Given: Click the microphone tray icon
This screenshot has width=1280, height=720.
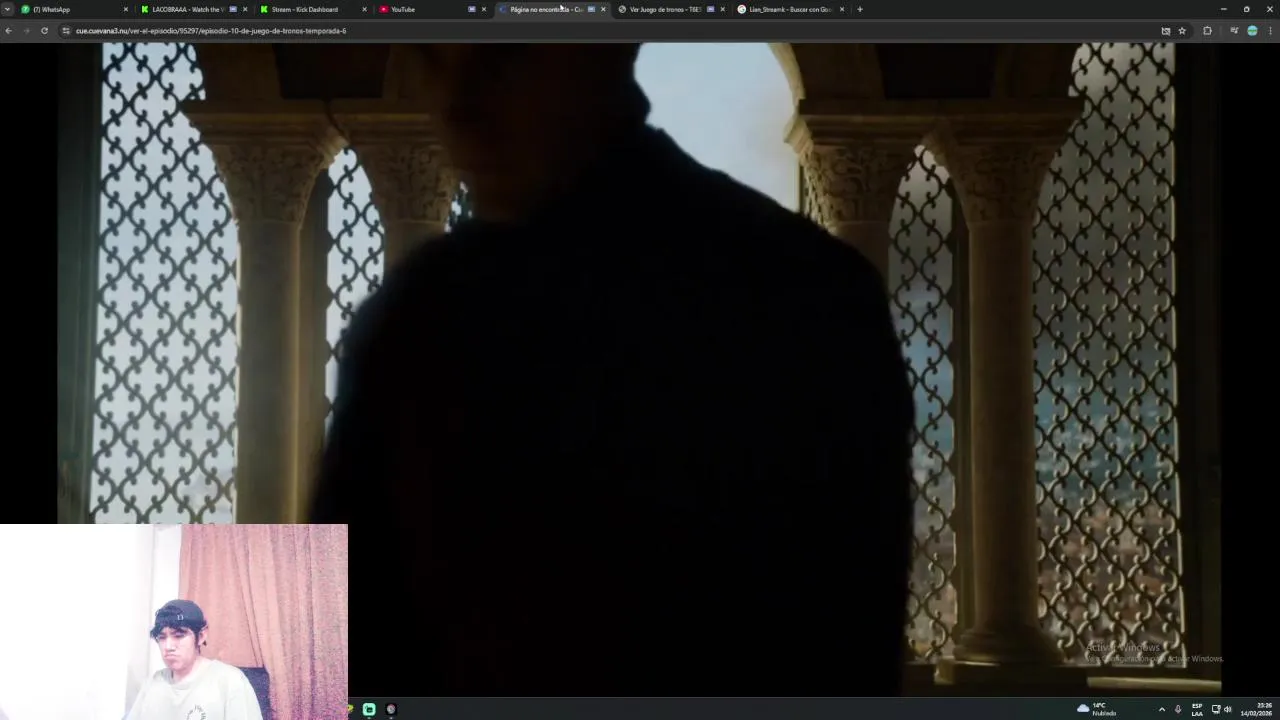Looking at the screenshot, I should tap(1178, 709).
